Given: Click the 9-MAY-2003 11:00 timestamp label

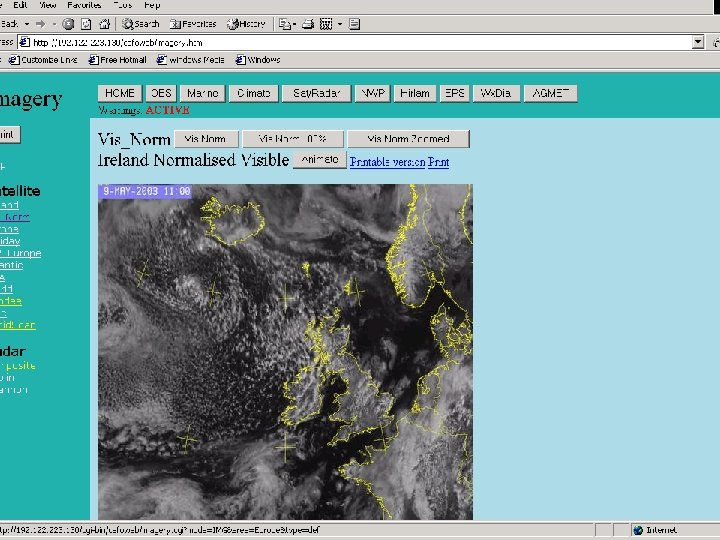Looking at the screenshot, I should [146, 191].
